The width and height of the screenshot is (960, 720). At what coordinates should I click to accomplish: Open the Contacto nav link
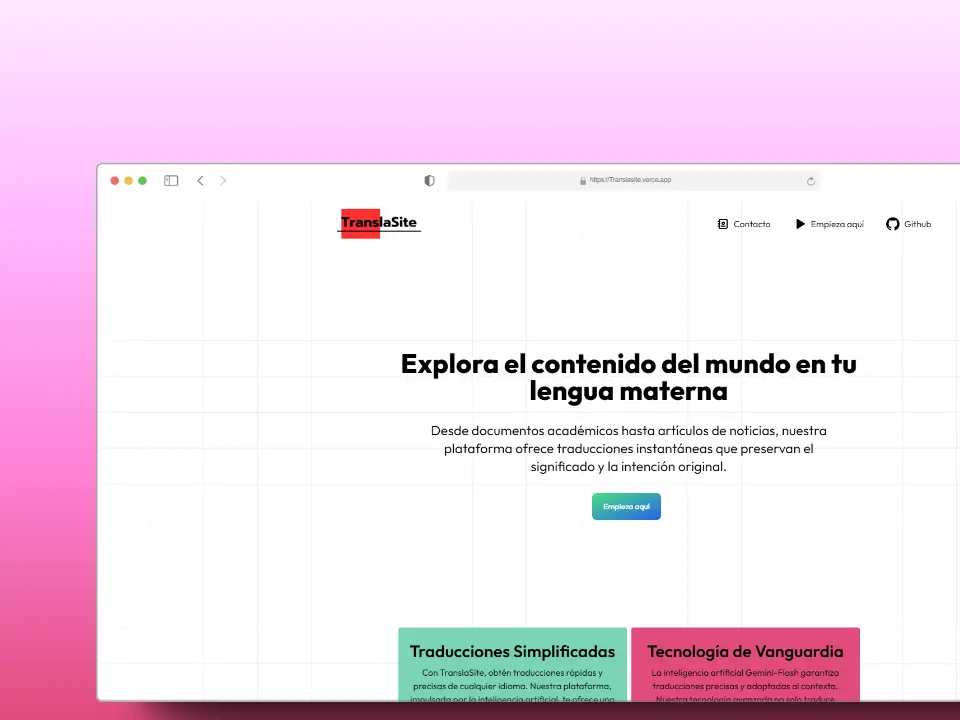click(x=752, y=224)
